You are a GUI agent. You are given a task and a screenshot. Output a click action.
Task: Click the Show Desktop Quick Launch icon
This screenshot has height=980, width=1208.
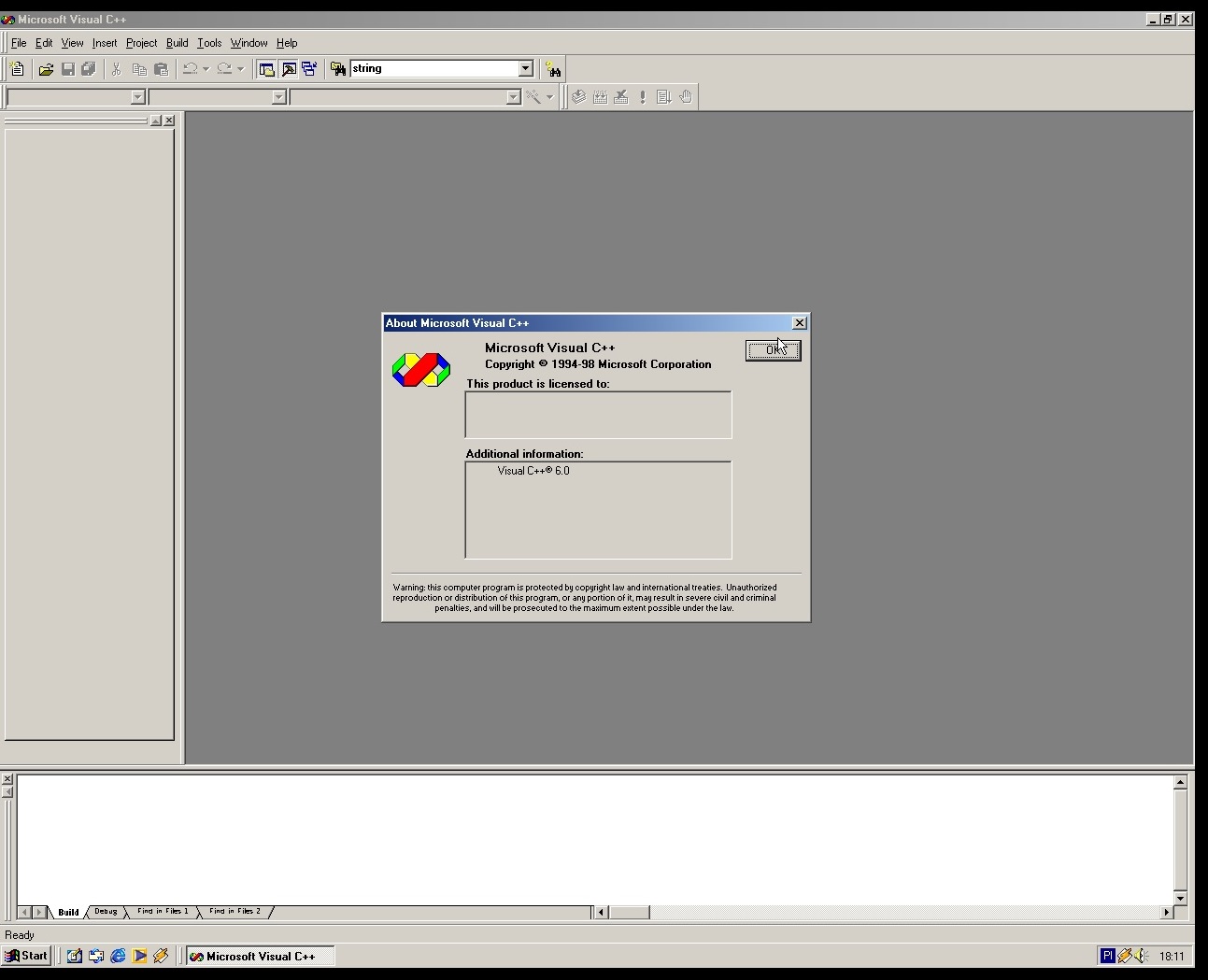coord(74,956)
